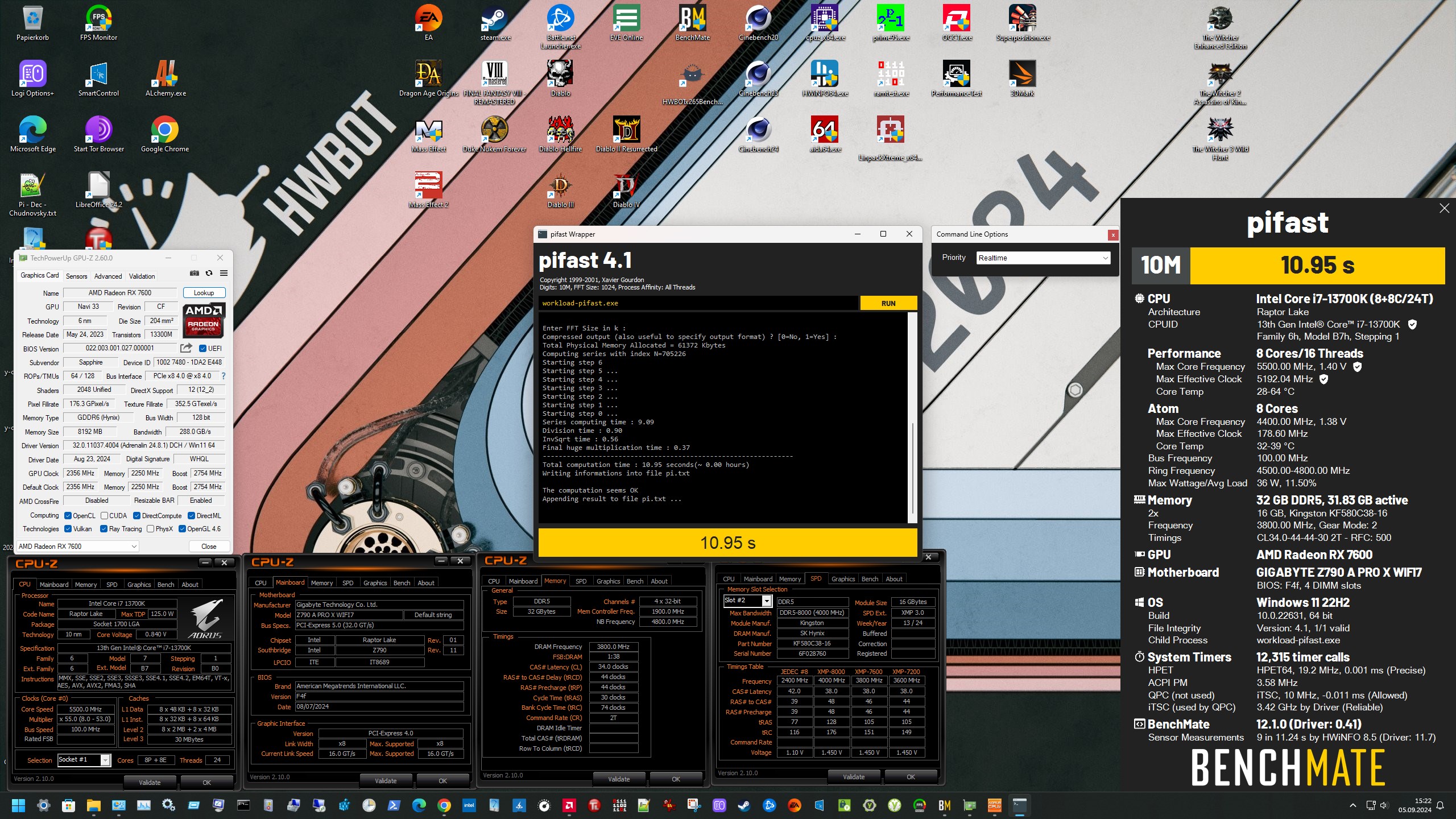Open Priority dropdown set to Realtime

tap(1043, 258)
